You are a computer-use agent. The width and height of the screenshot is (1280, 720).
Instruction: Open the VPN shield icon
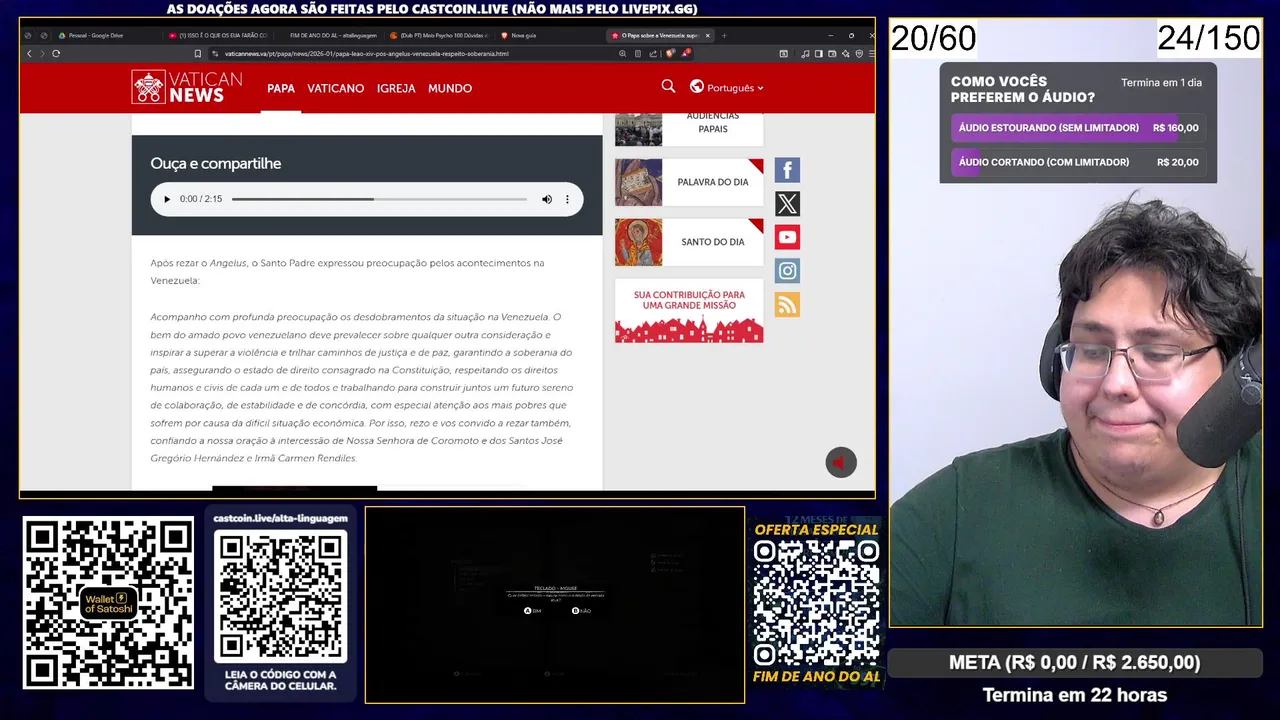(x=859, y=53)
